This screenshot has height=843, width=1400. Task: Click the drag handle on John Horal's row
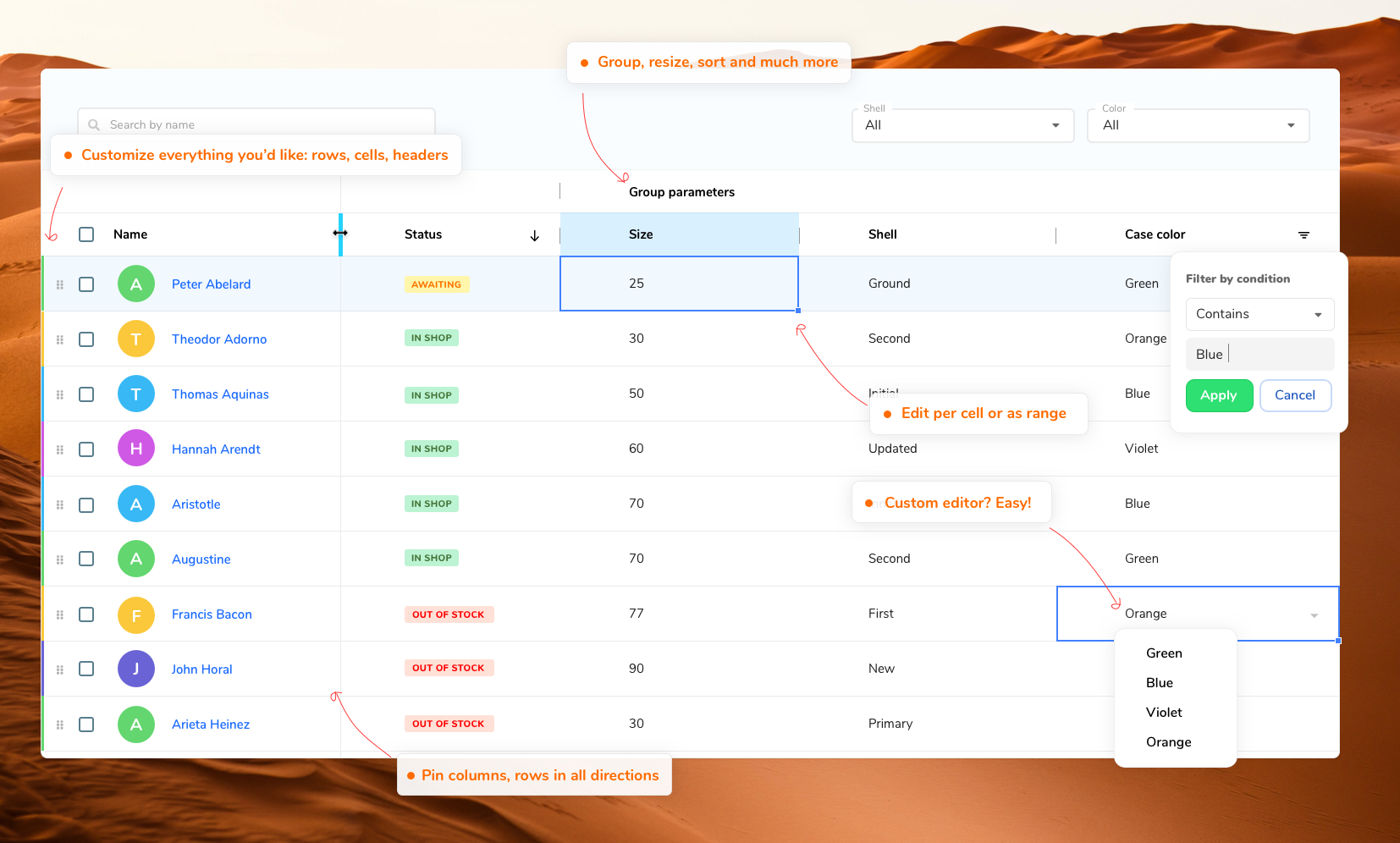tap(60, 669)
